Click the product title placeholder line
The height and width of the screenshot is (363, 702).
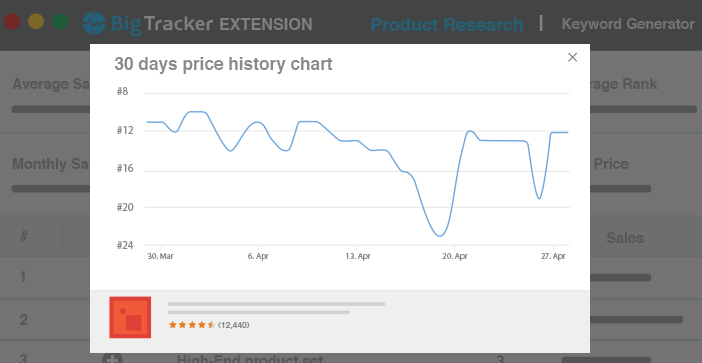point(276,304)
